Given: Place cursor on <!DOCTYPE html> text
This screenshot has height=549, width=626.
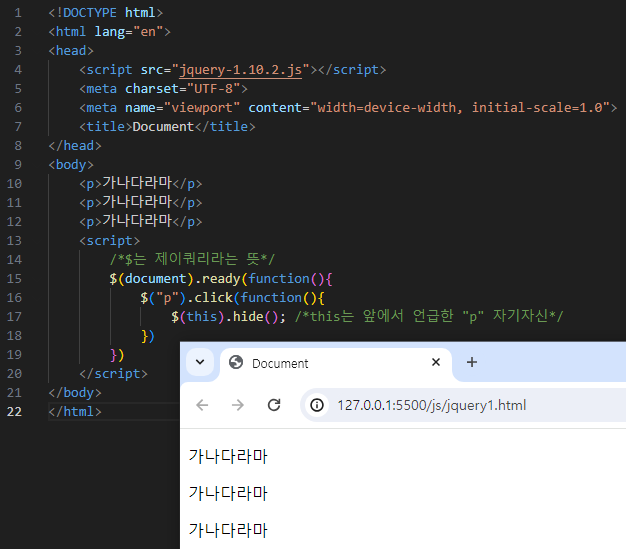Looking at the screenshot, I should tap(106, 13).
